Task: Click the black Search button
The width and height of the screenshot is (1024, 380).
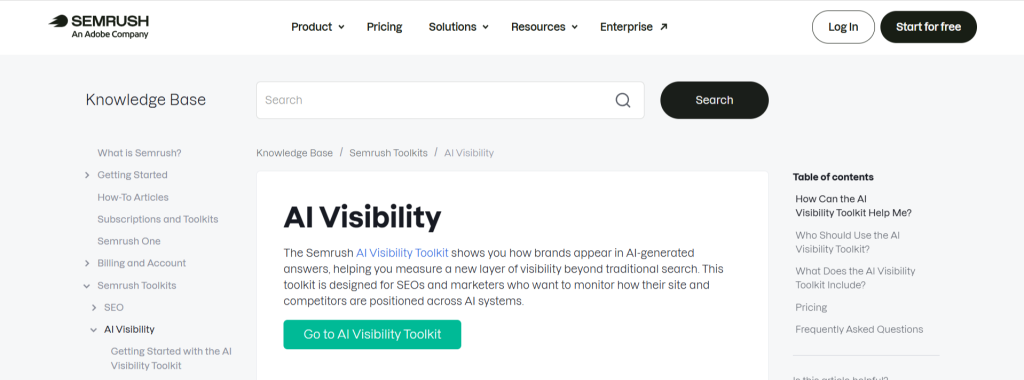Action: point(714,100)
